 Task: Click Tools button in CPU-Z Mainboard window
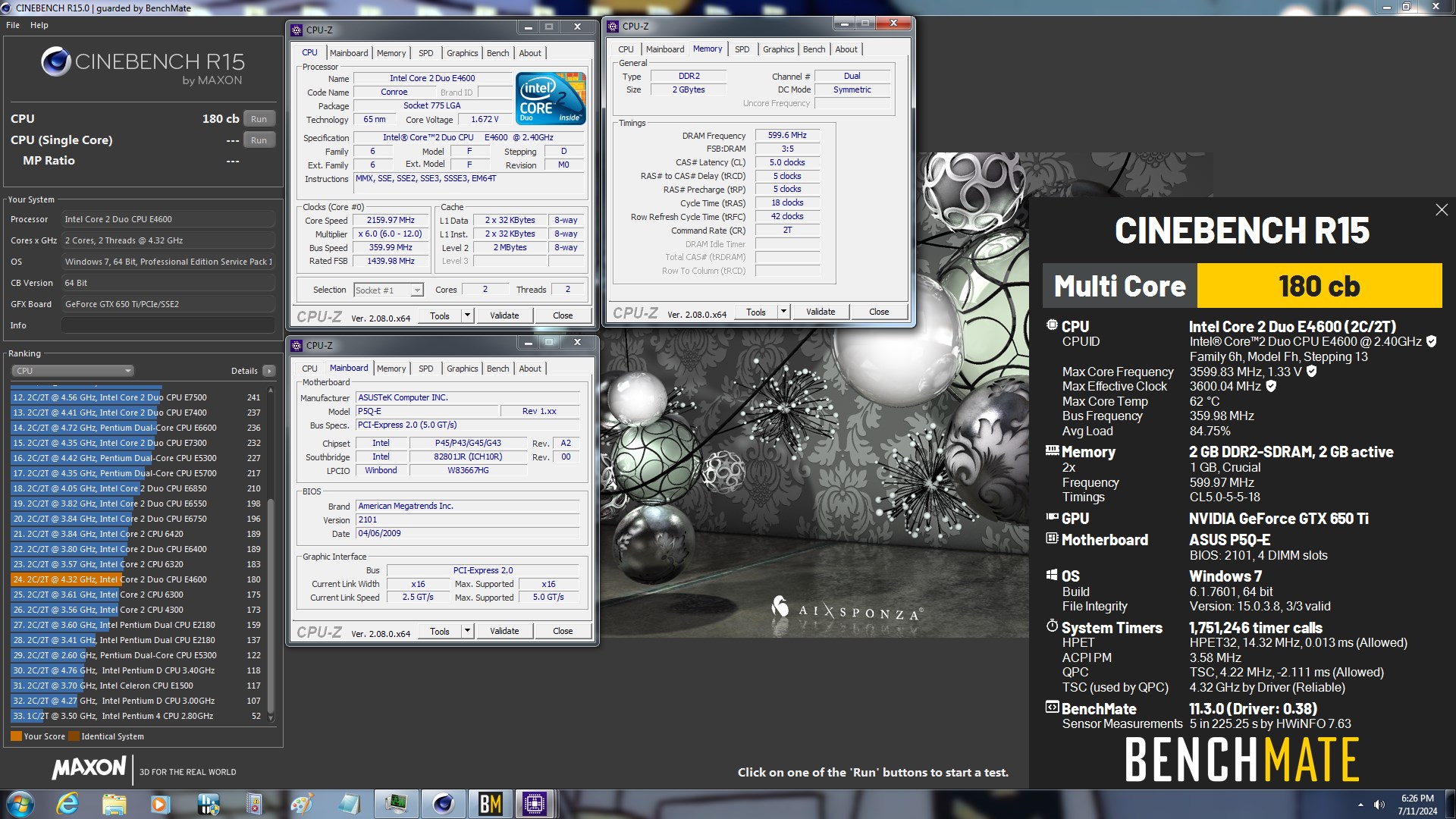[x=439, y=631]
